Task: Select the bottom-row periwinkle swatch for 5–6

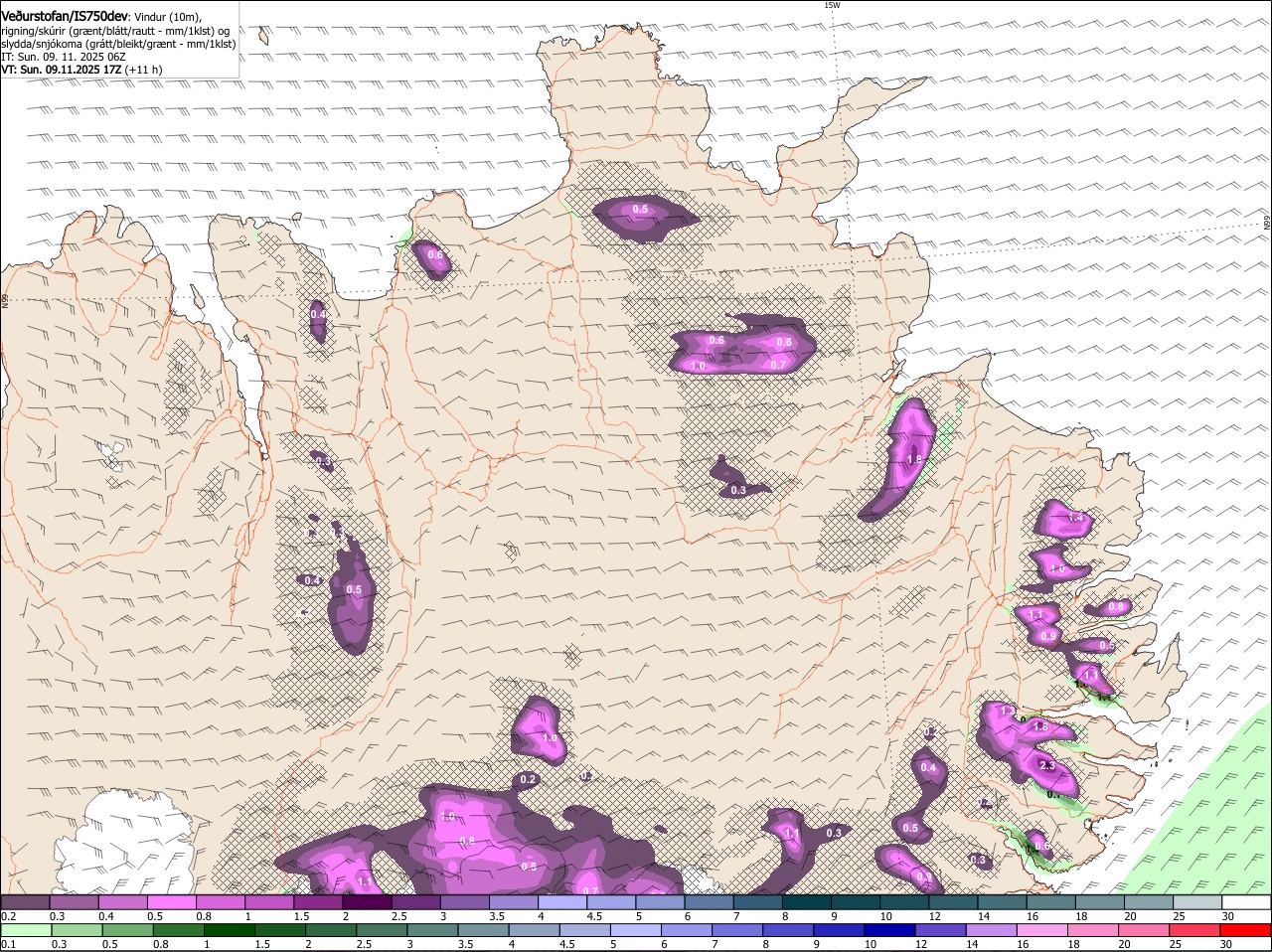Action: (x=635, y=930)
